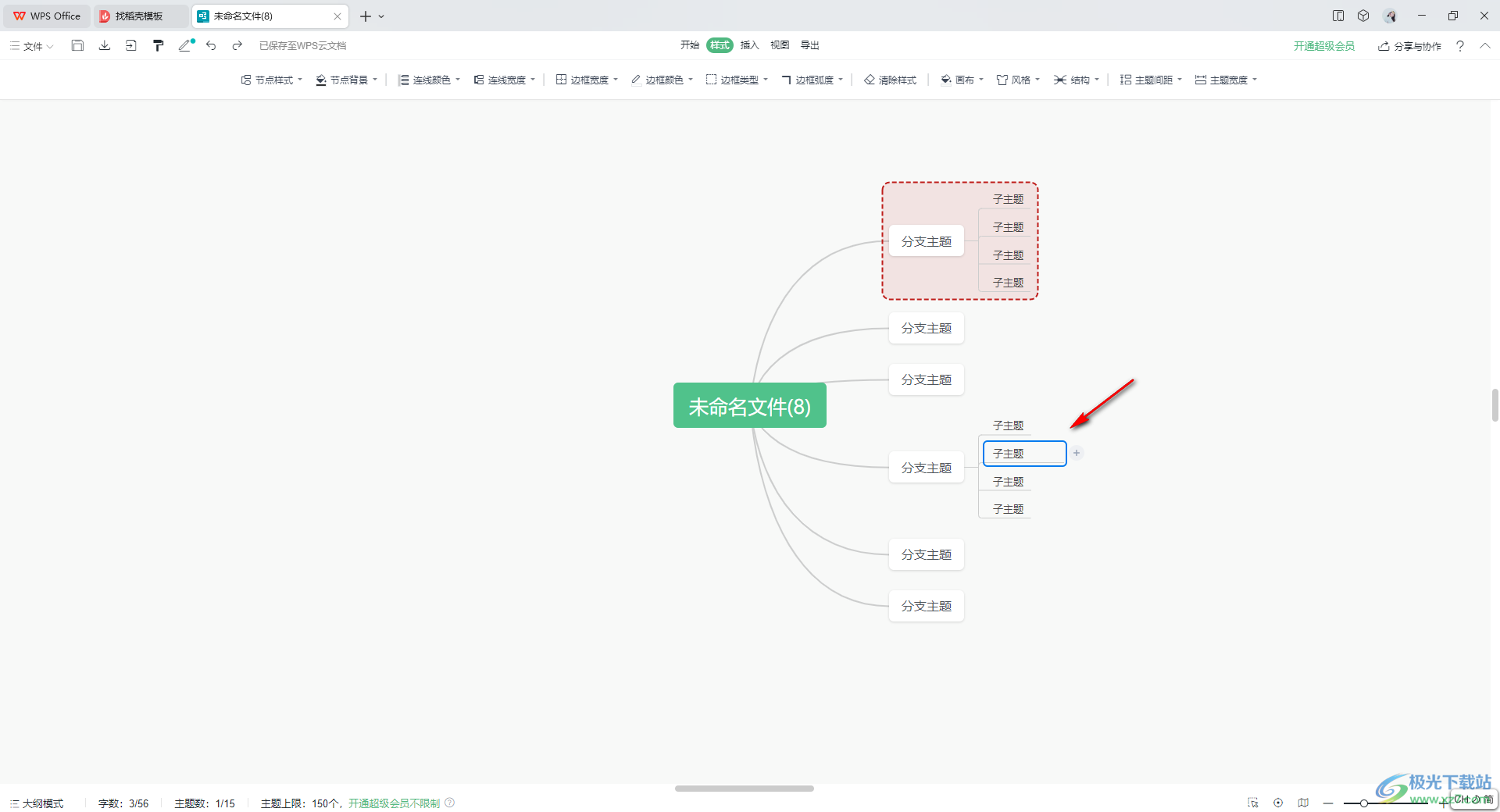This screenshot has height=812, width=1500.
Task: Click the save icon in the toolbar
Action: [x=77, y=45]
